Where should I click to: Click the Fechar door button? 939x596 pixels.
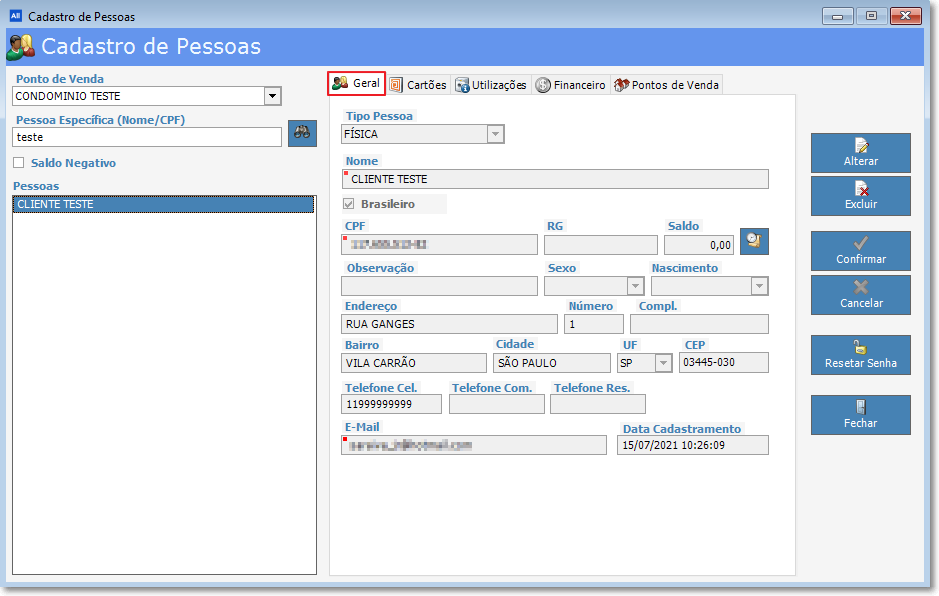click(x=860, y=415)
